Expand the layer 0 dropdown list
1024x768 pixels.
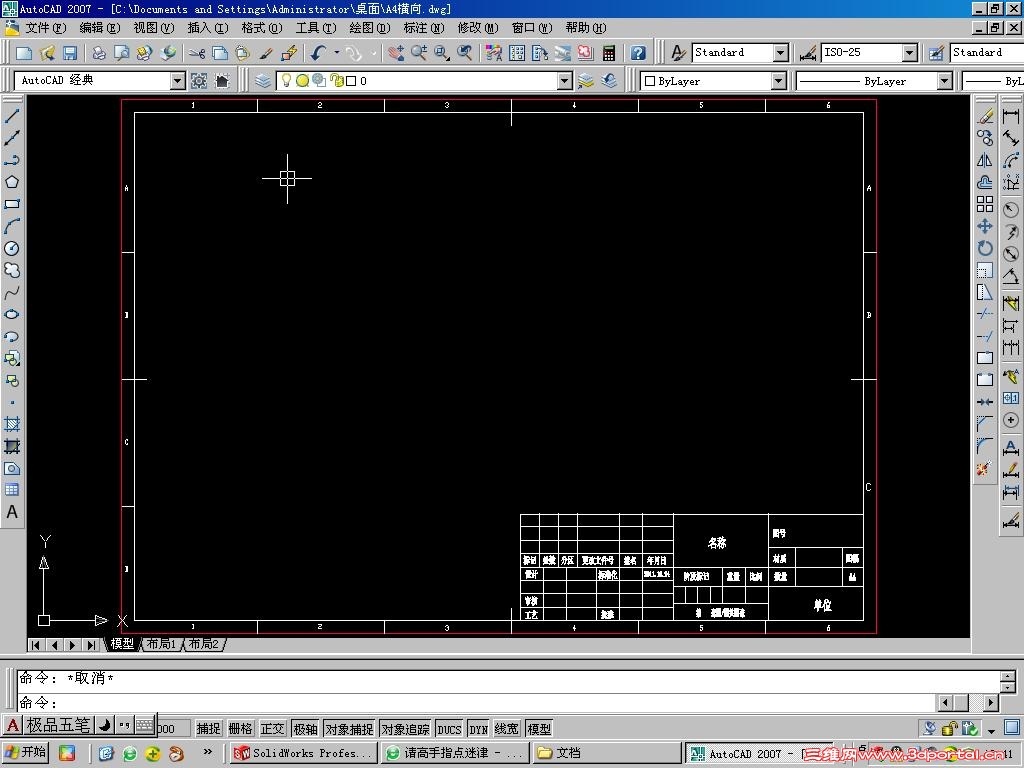[x=565, y=81]
